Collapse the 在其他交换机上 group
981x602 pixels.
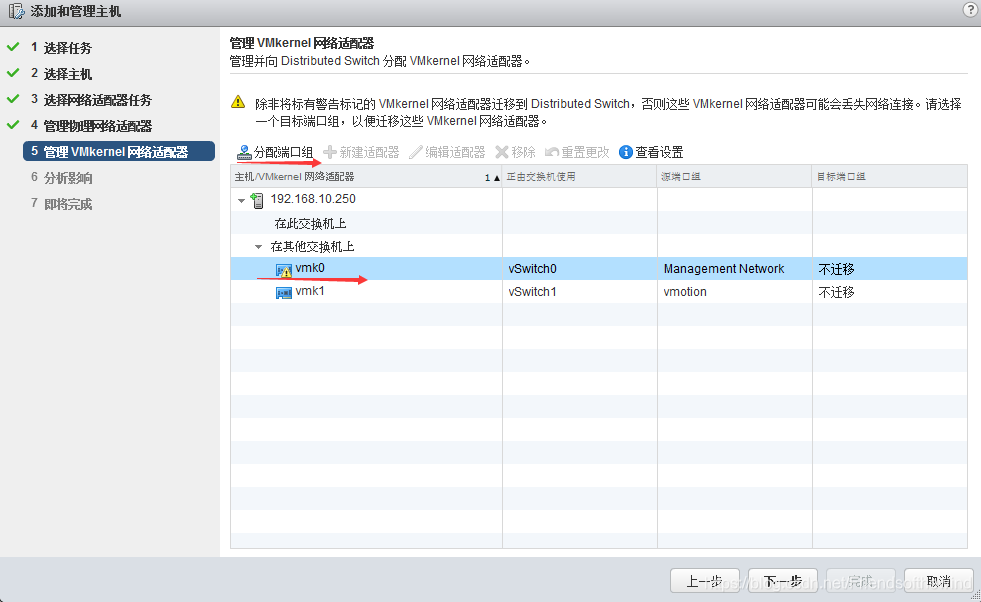pos(258,247)
